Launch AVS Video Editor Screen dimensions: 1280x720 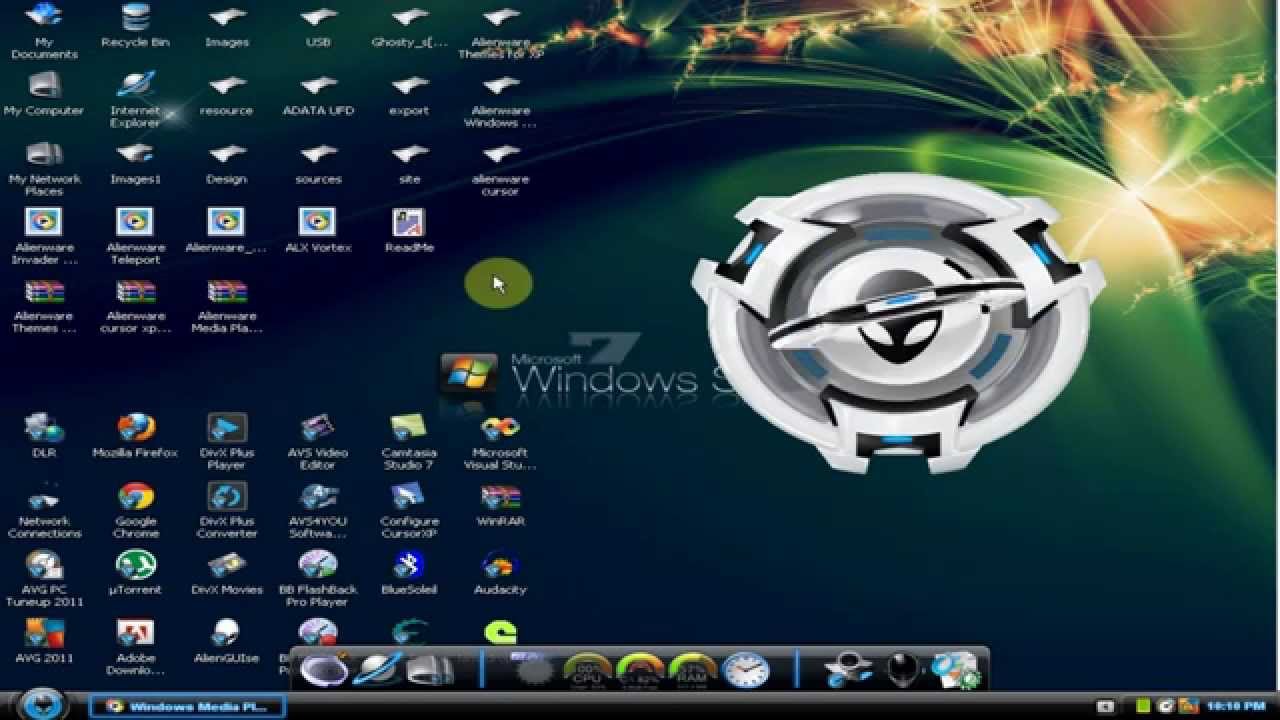click(318, 441)
